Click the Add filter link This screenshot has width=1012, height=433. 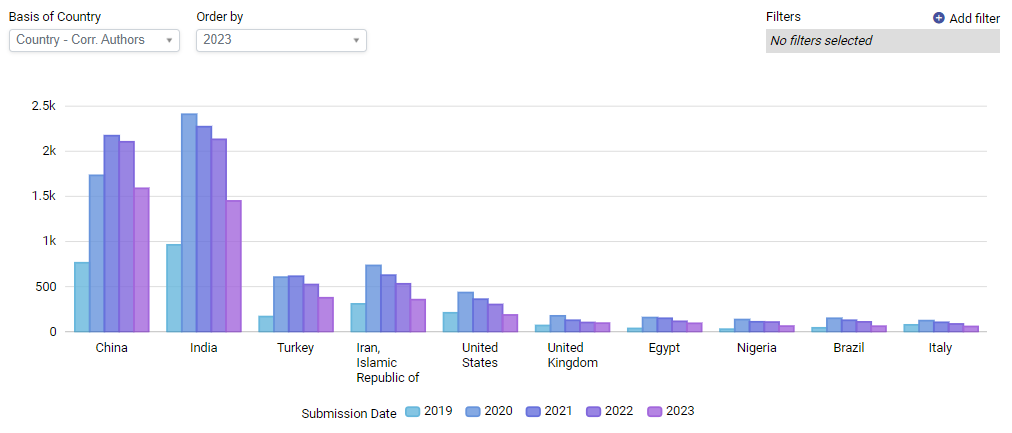point(974,18)
